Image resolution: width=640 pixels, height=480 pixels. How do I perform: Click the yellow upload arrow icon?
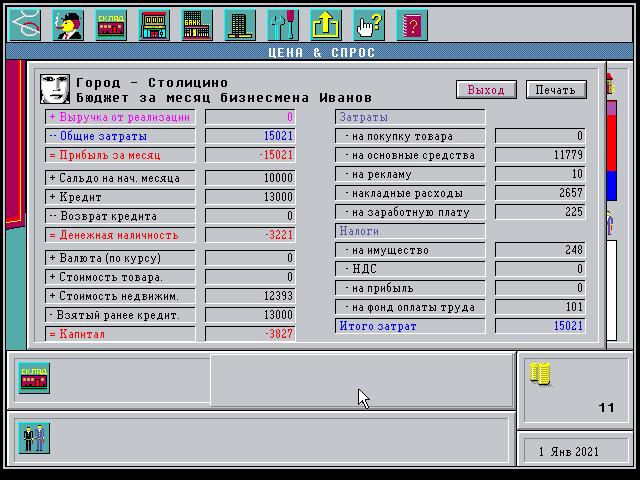(x=326, y=25)
